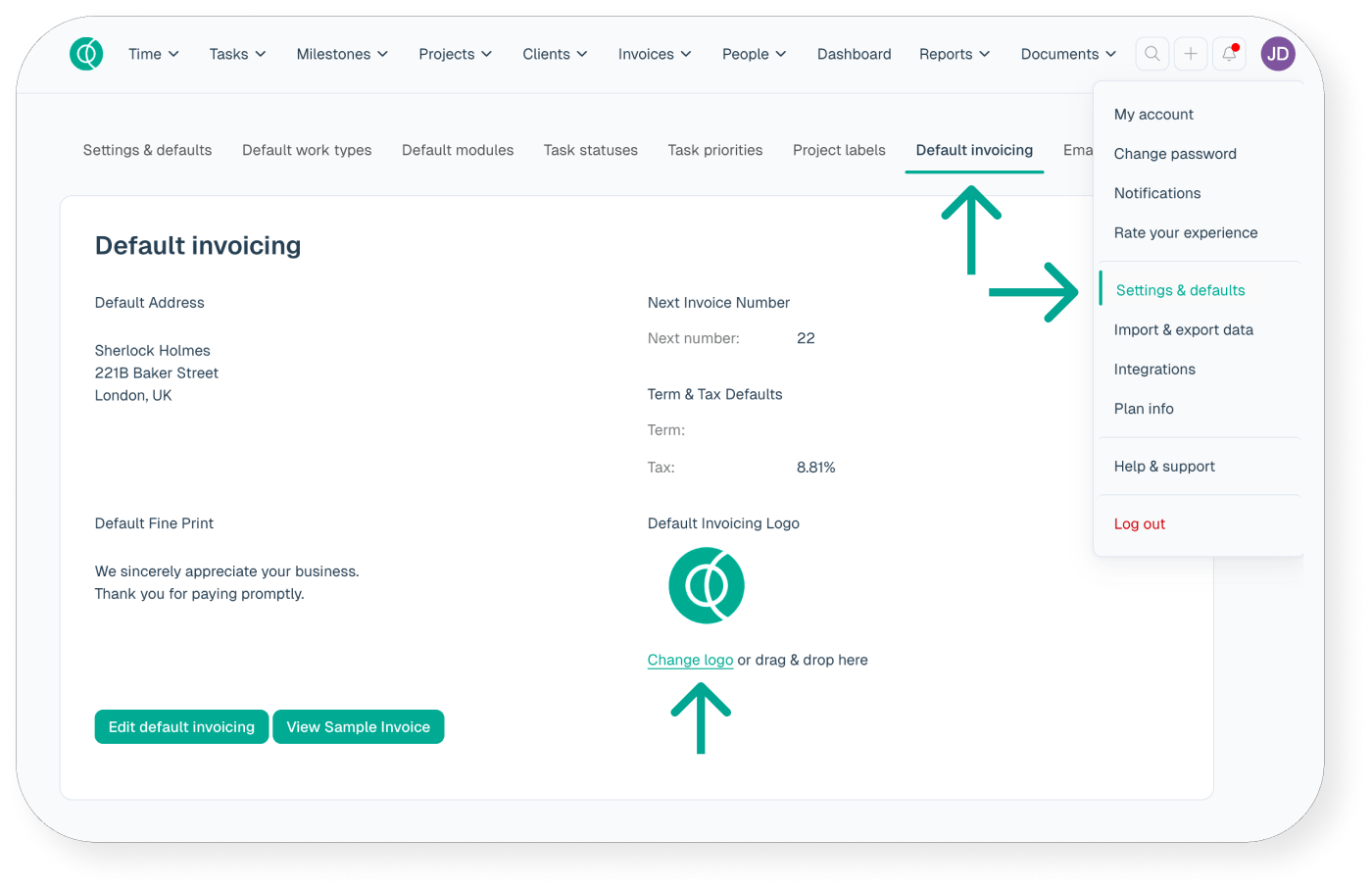Image resolution: width=1372 pixels, height=890 pixels.
Task: Click the default invoicing logo image
Action: point(707,585)
